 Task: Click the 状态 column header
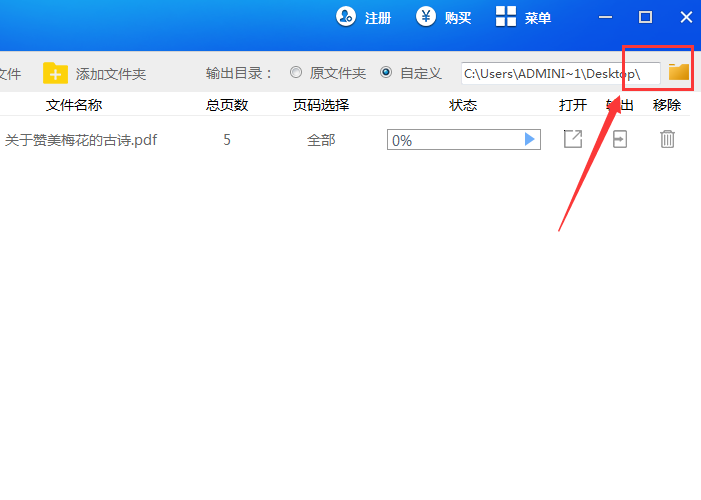pyautogui.click(x=463, y=105)
